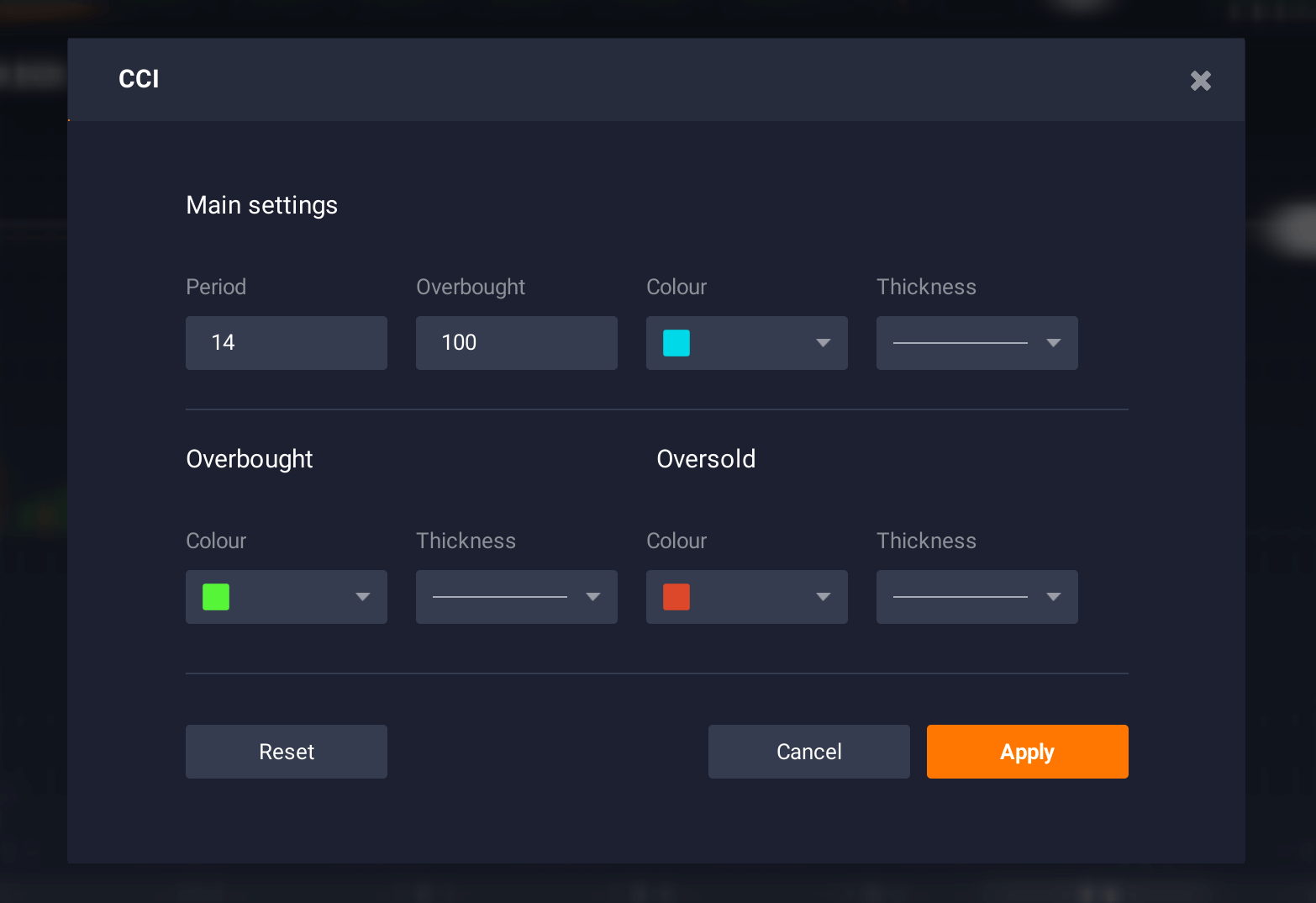Screen dimensions: 1316x903
Task: Click the Overbought Thickness line preview
Action: [499, 597]
